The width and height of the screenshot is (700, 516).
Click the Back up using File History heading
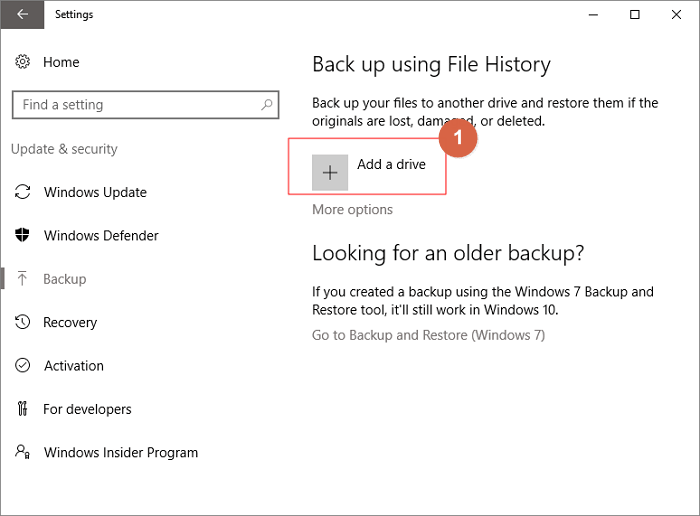coord(431,65)
